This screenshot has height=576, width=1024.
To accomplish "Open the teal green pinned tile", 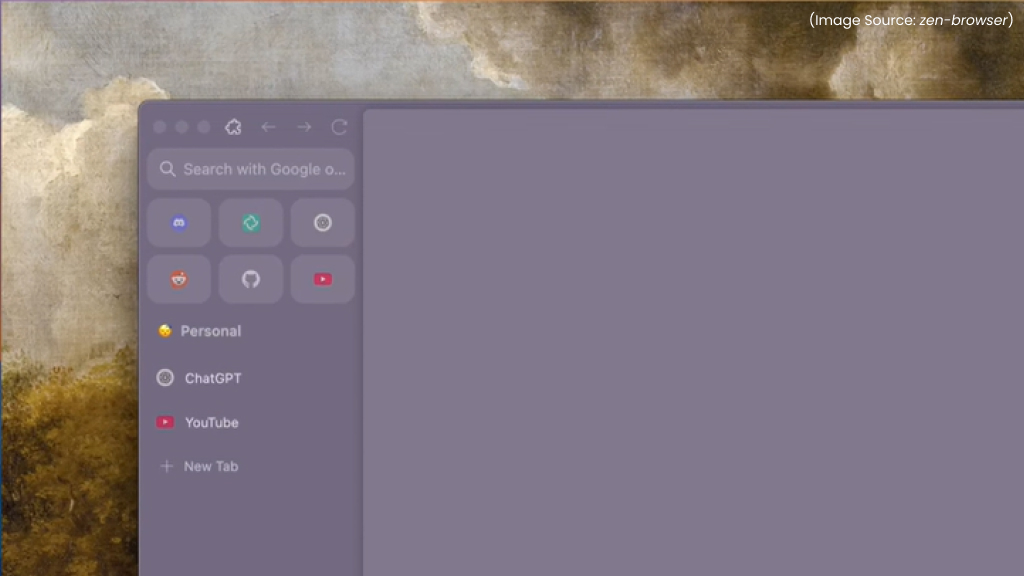I will click(251, 223).
